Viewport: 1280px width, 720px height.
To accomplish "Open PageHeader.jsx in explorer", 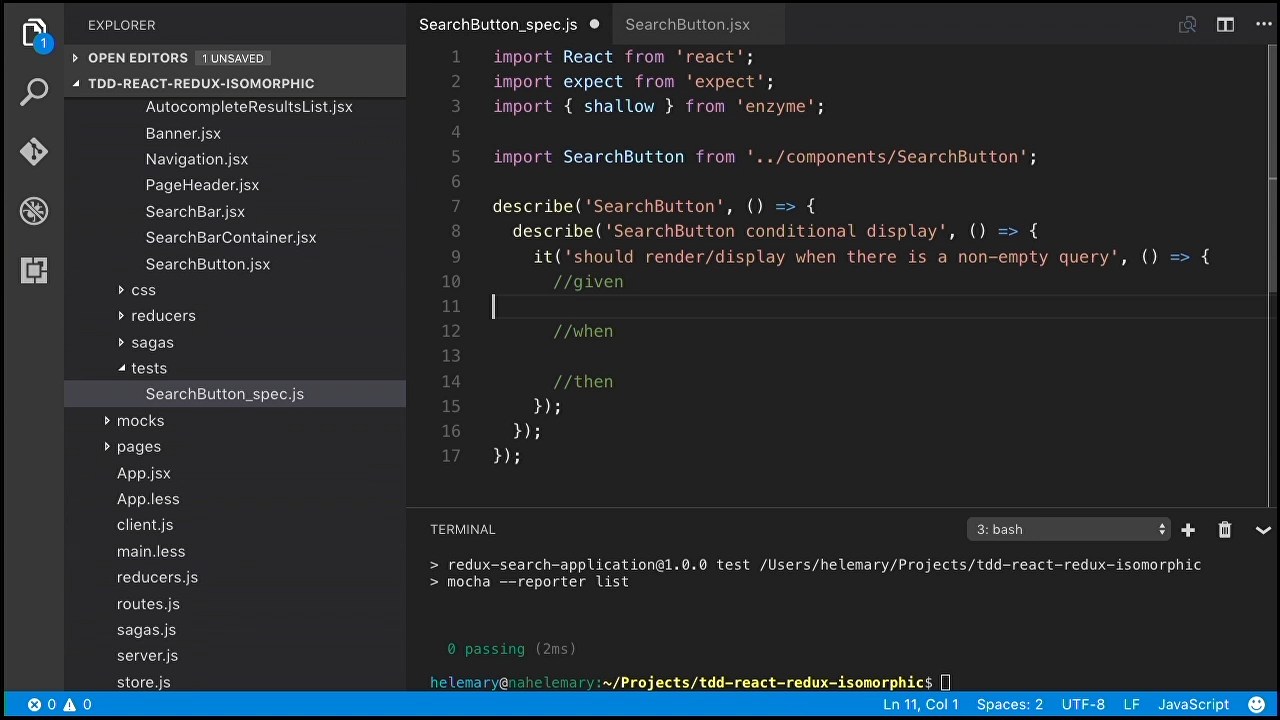I will 202,185.
